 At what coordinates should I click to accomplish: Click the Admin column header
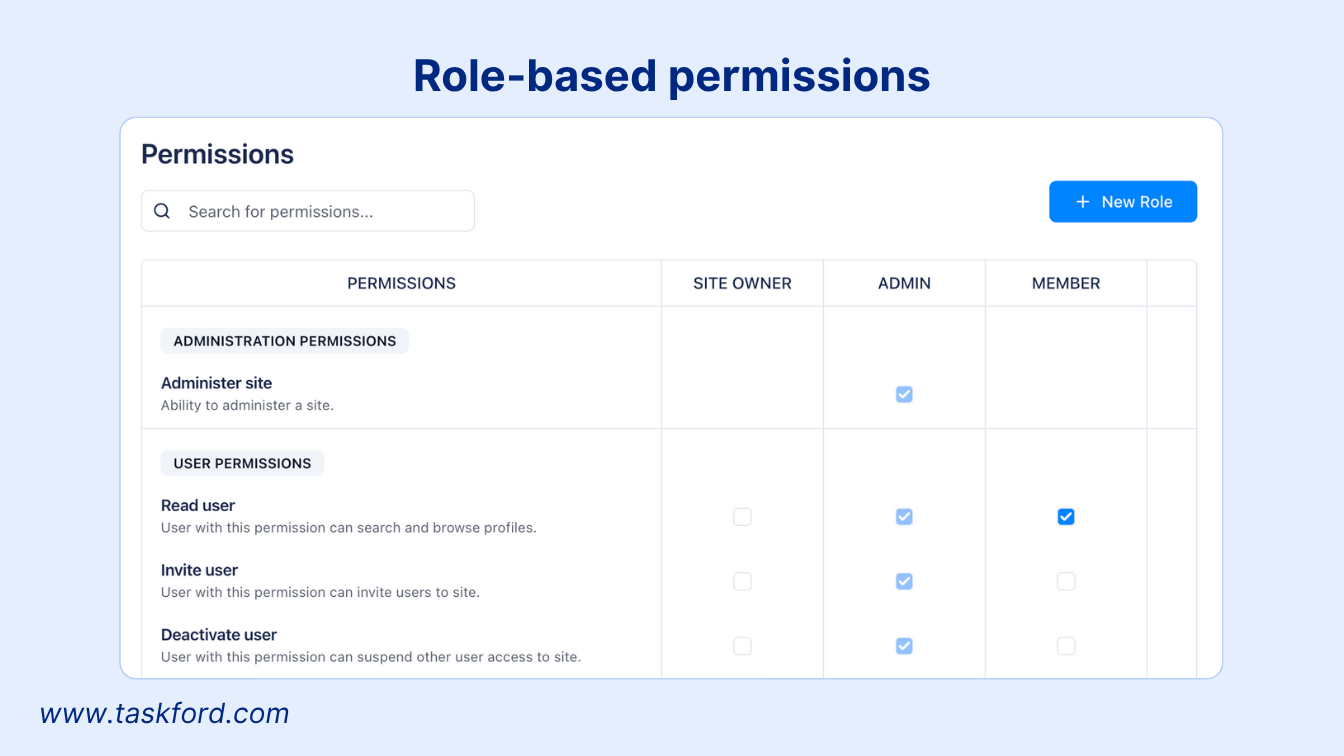(x=904, y=283)
